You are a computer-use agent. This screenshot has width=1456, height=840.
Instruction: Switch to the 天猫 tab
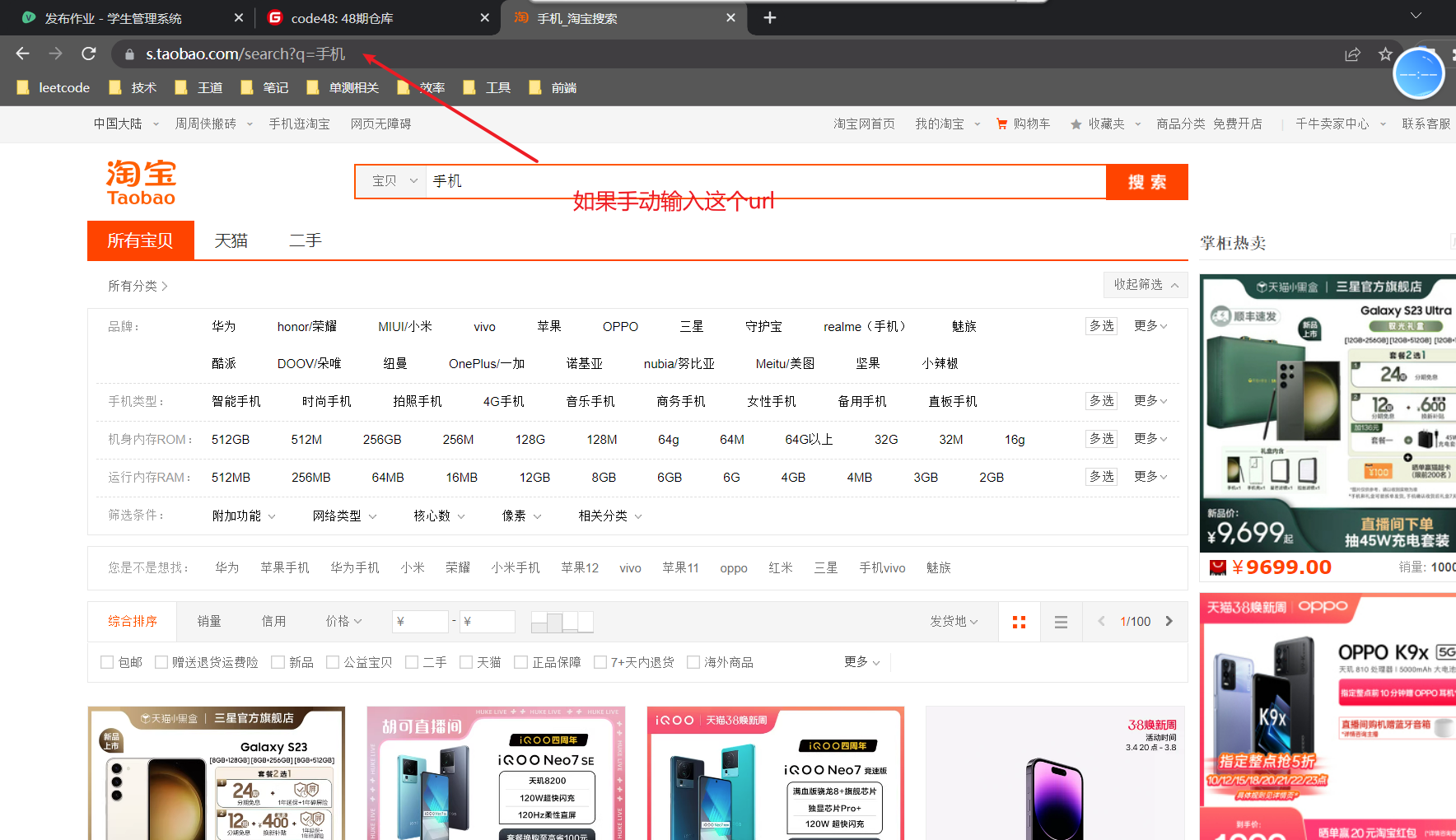231,240
